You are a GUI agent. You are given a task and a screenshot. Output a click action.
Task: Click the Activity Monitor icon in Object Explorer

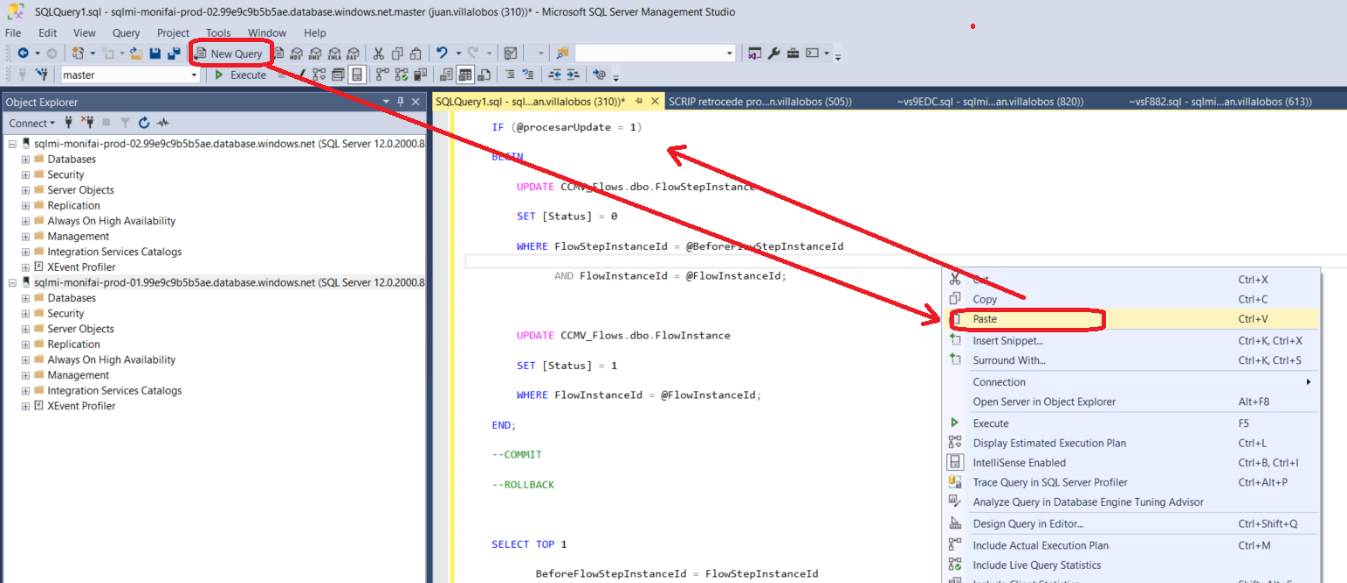point(163,123)
